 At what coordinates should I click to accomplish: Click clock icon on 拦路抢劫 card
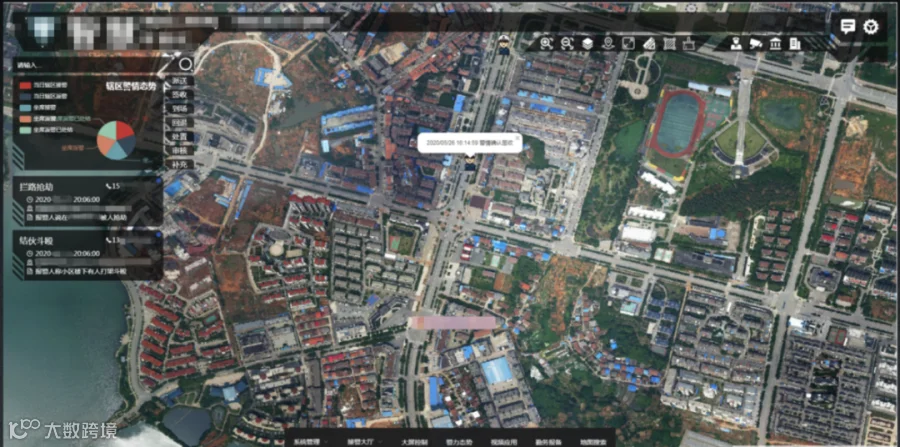(29, 199)
